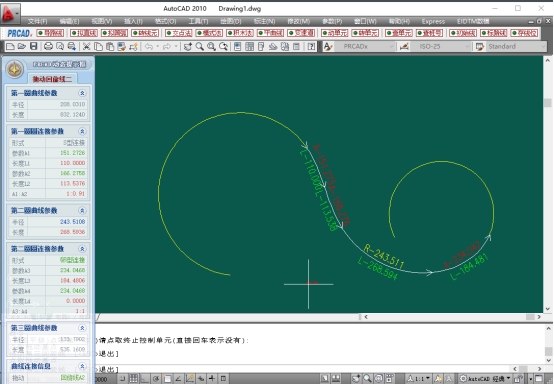554x384 pixels.
Task: Open the 视图(V) menu
Action: click(x=102, y=21)
